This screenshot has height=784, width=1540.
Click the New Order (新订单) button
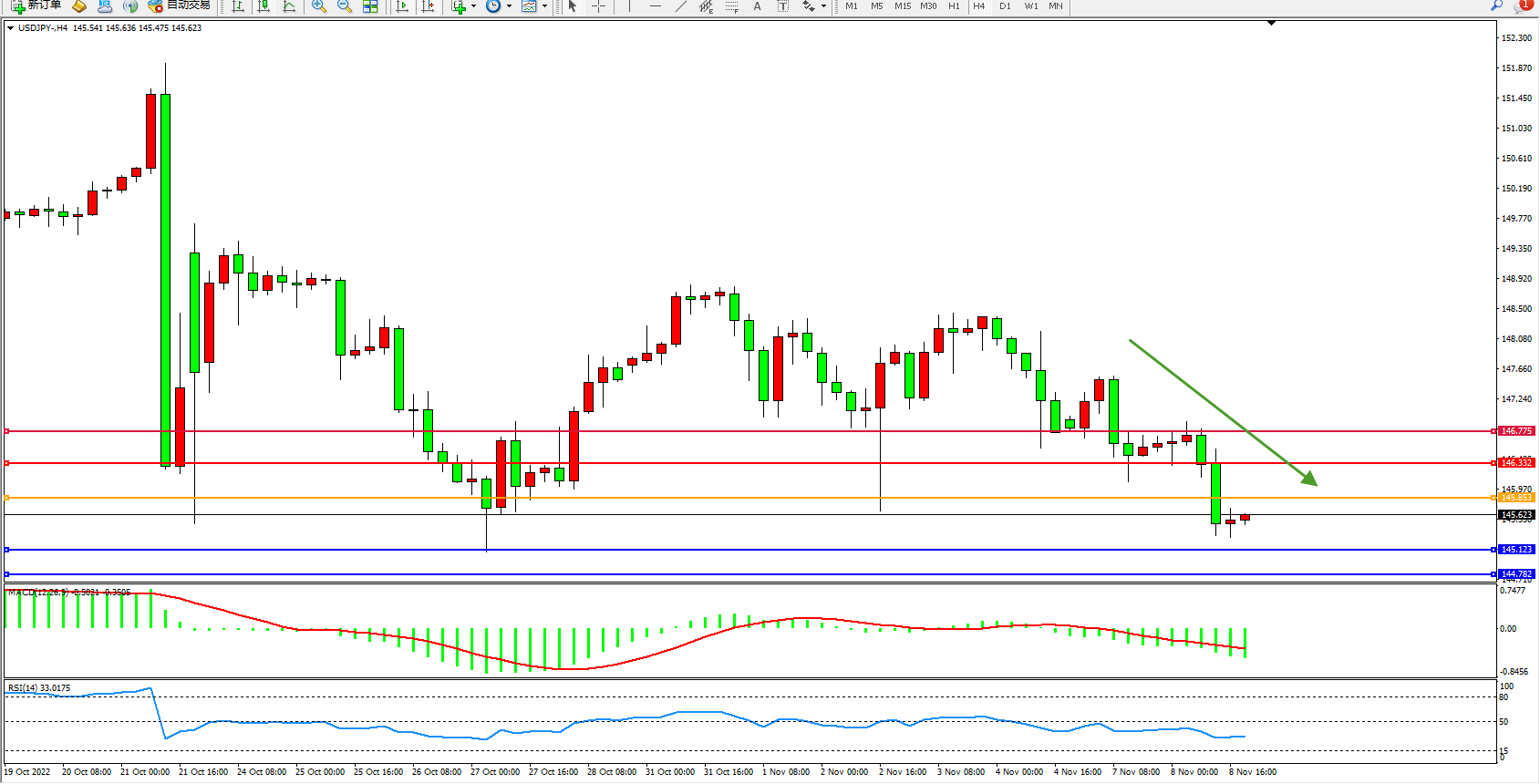36,5
